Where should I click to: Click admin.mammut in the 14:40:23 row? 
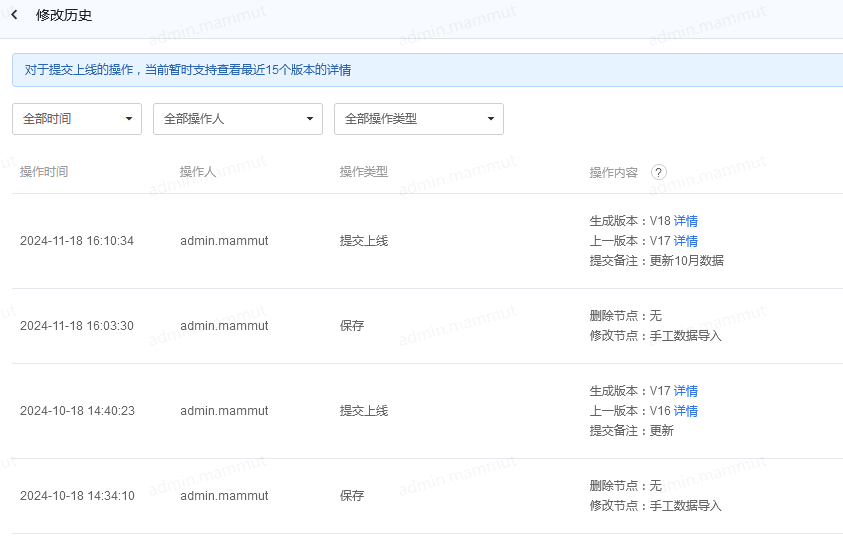tap(224, 411)
